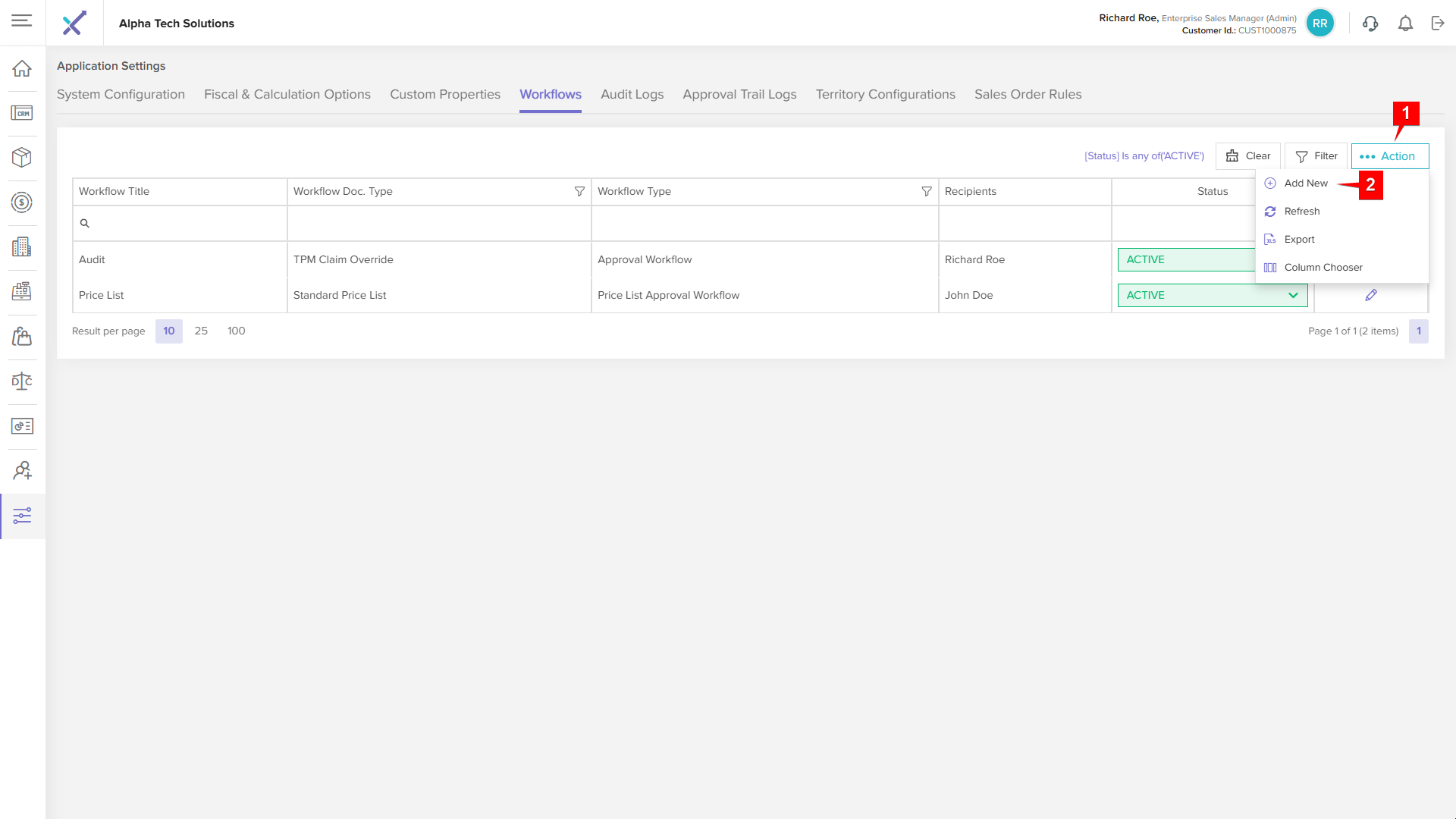Open Workflow Doc. Type column filter
This screenshot has height=819, width=1456.
pos(579,191)
